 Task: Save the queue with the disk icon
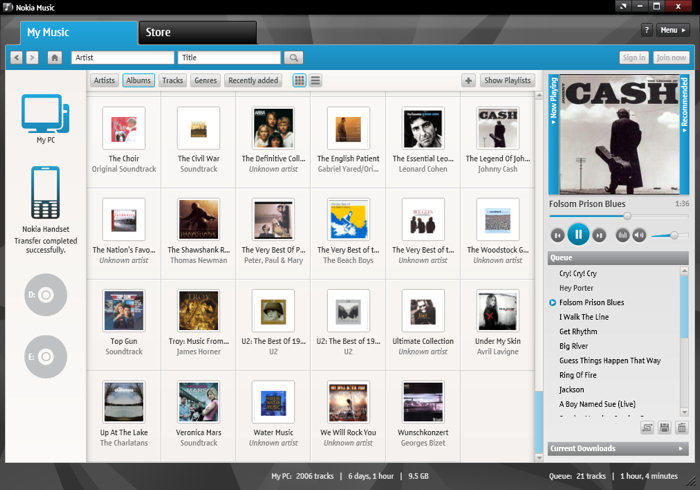(664, 428)
